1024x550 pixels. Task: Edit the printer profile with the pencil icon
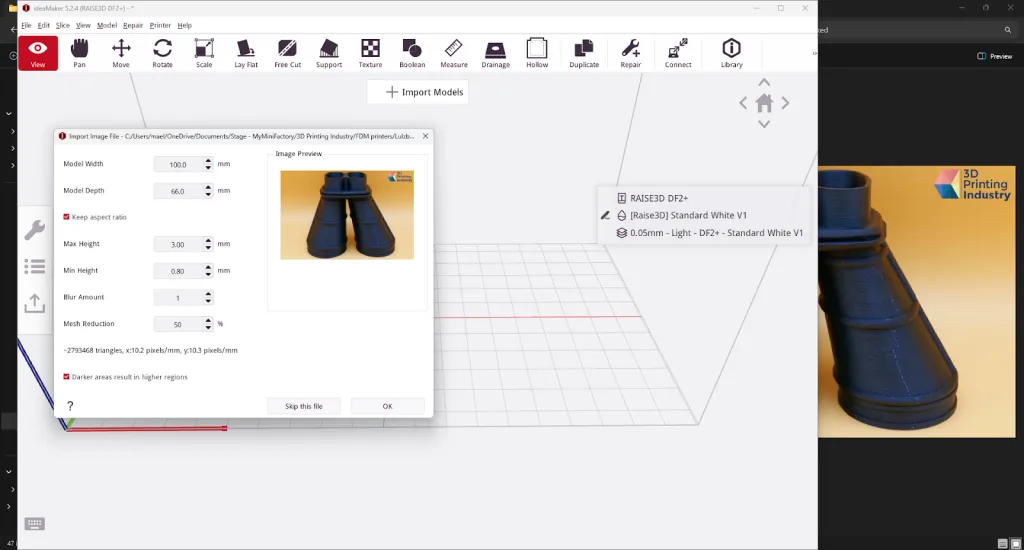605,215
